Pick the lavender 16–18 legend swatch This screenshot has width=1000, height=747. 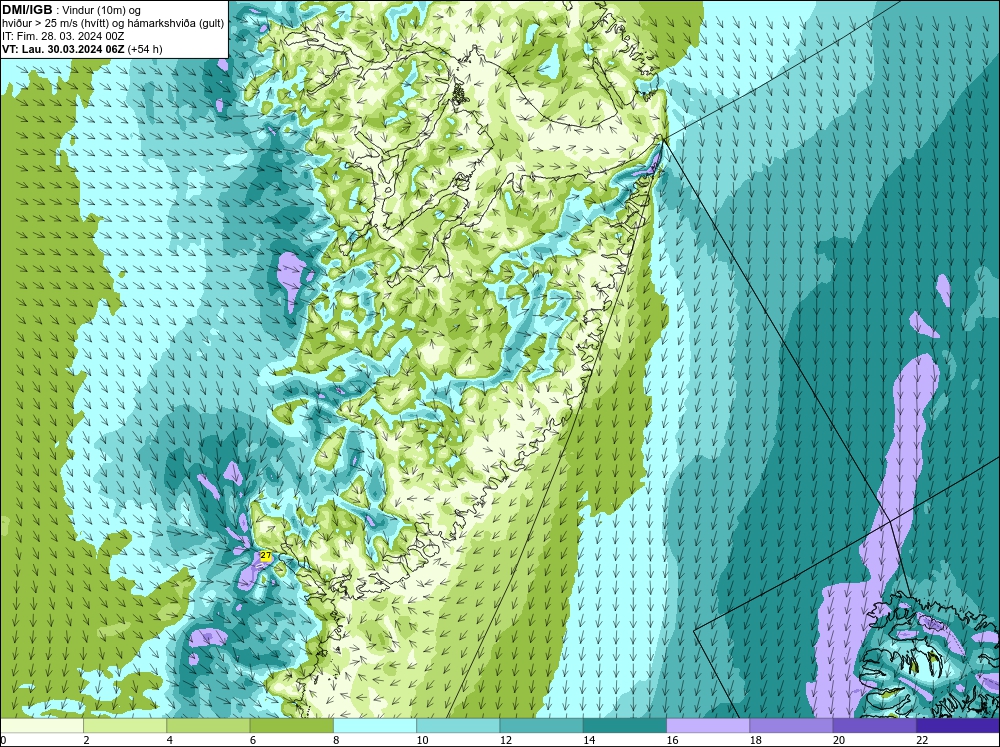pos(708,726)
